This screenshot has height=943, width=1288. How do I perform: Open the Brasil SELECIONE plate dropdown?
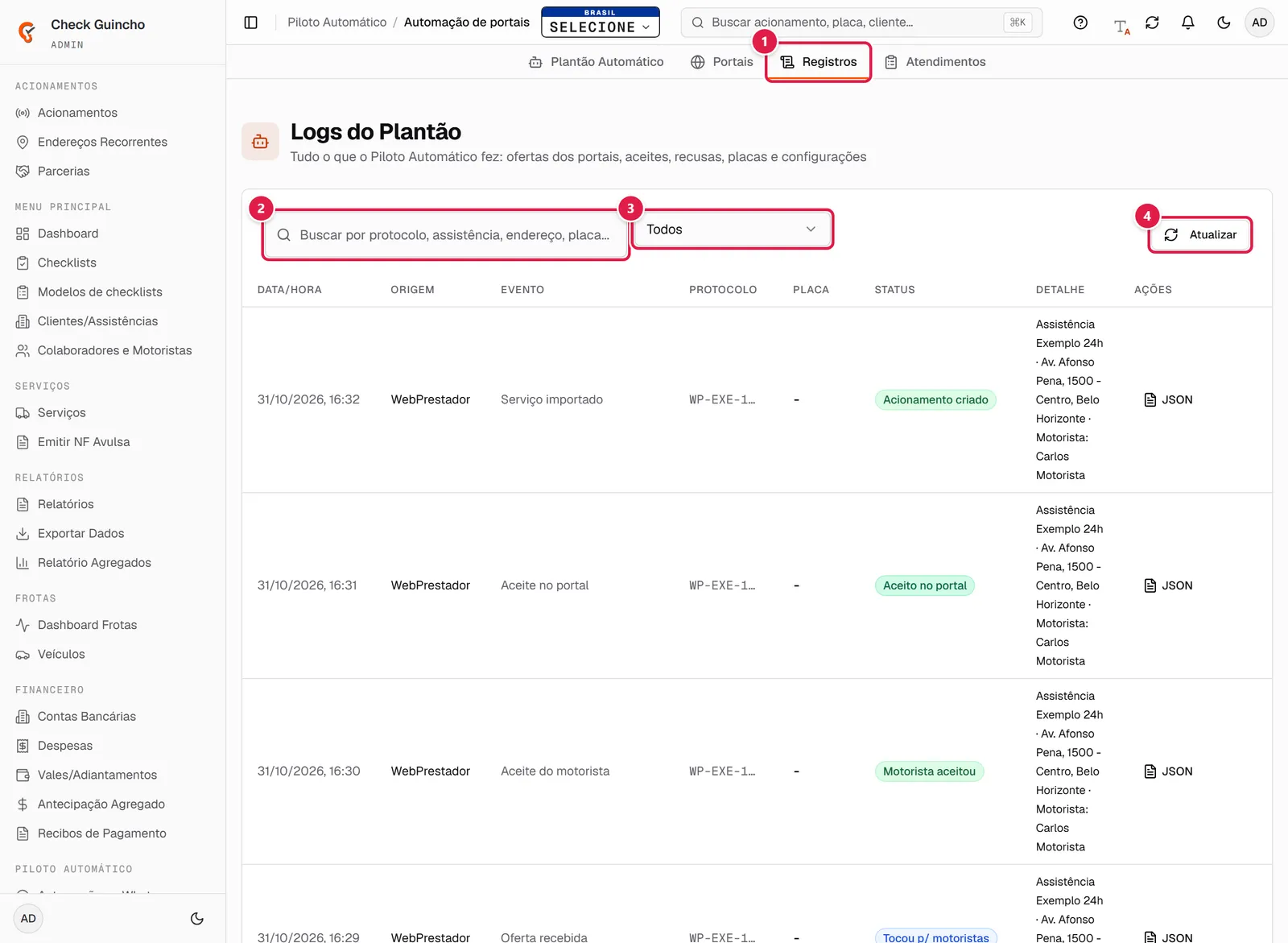point(601,23)
